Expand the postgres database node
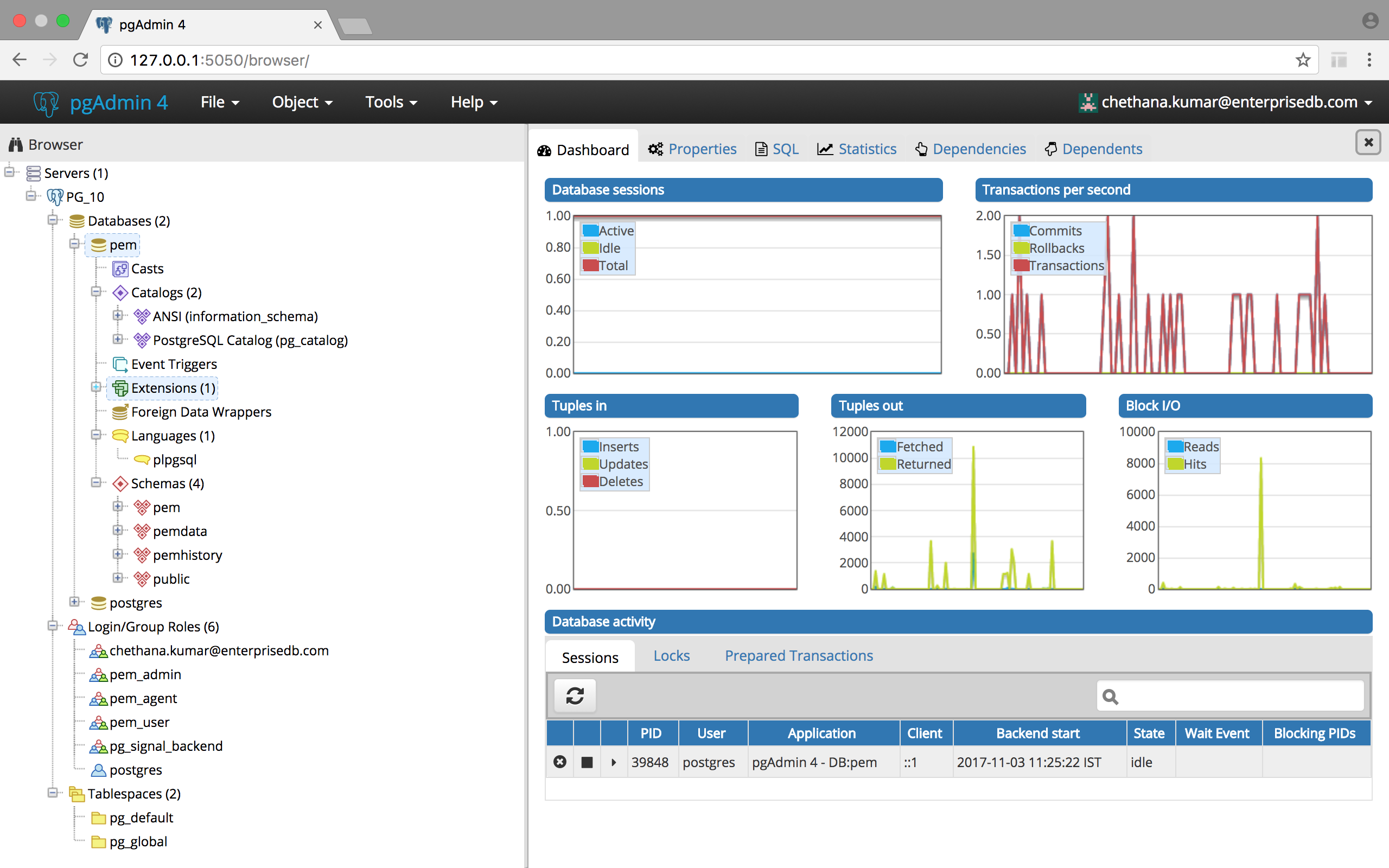 tap(74, 602)
